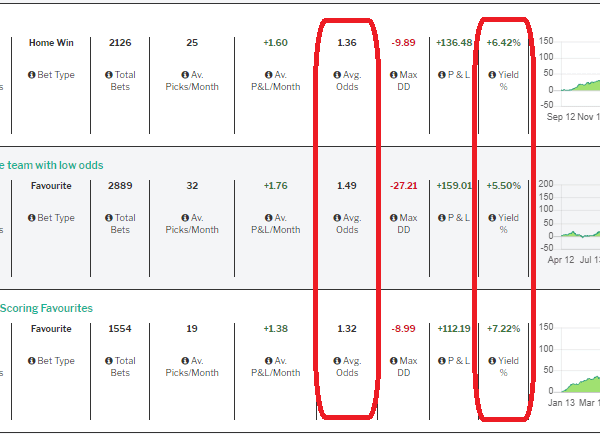This screenshot has width=600, height=434.
Task: Click the first row profit chart thumbnail
Action: pos(569,78)
